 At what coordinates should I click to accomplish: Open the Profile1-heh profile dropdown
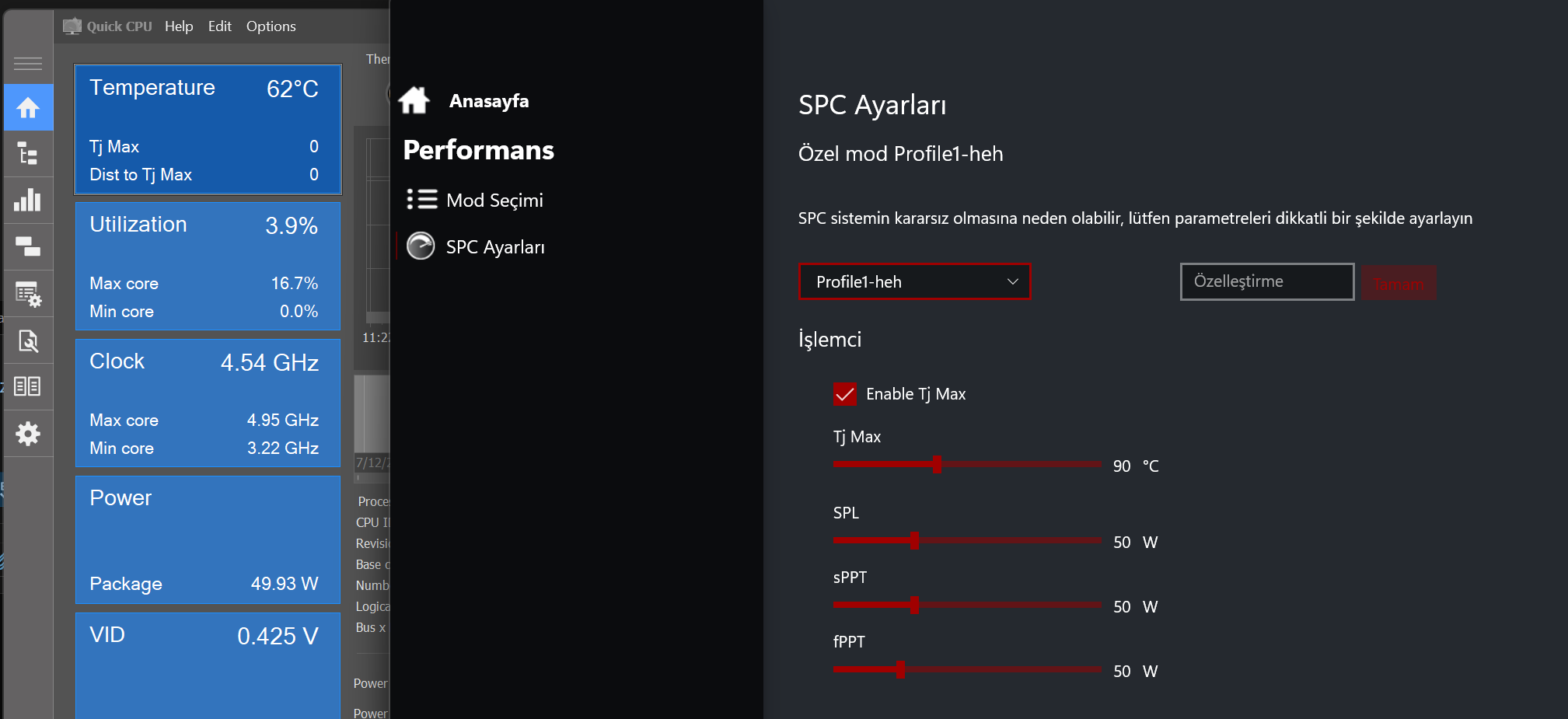tap(915, 281)
